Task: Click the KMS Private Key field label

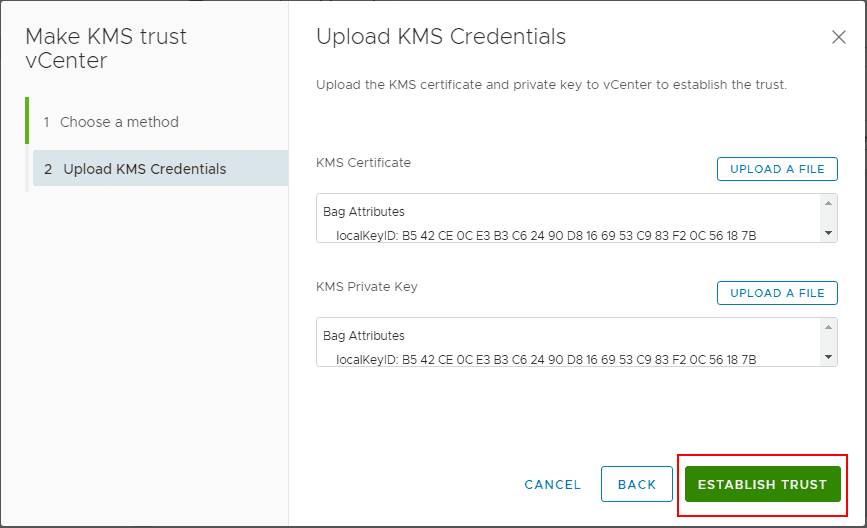Action: [367, 286]
